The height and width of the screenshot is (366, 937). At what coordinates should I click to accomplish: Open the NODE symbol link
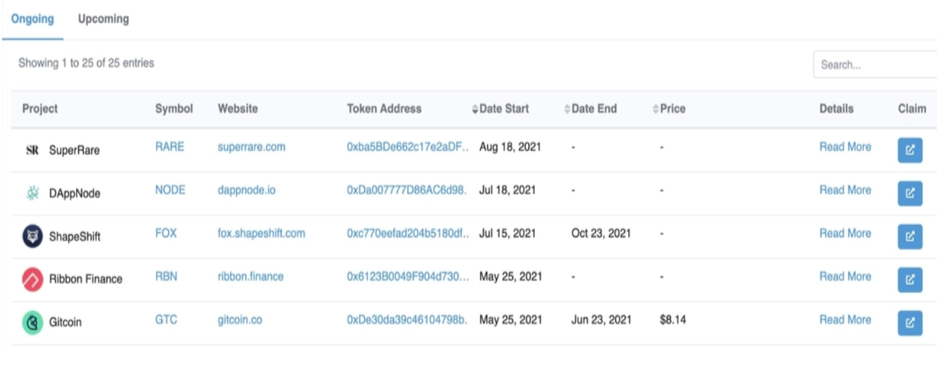pos(170,190)
